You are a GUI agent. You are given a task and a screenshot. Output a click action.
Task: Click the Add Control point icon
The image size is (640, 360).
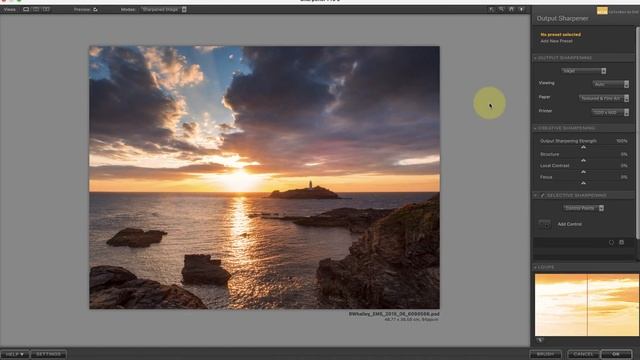coord(544,224)
